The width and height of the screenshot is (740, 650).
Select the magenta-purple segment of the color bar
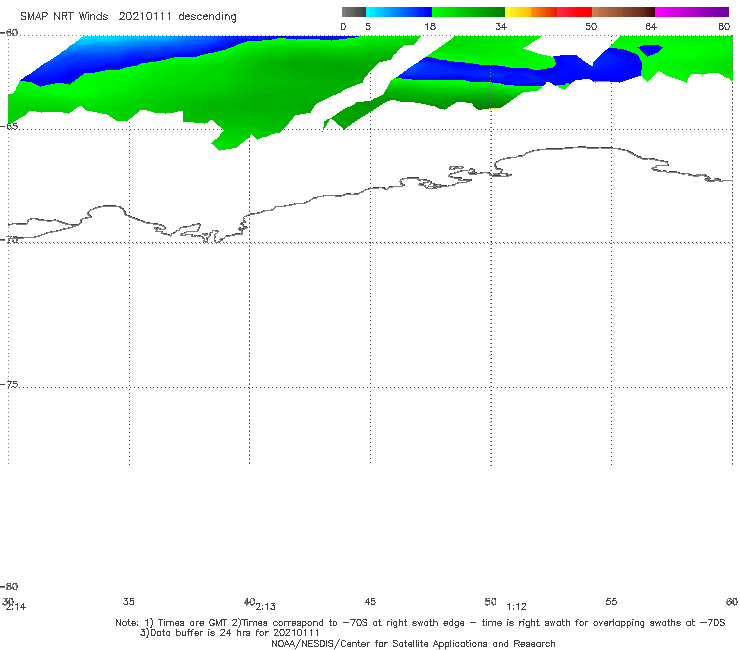[692, 12]
